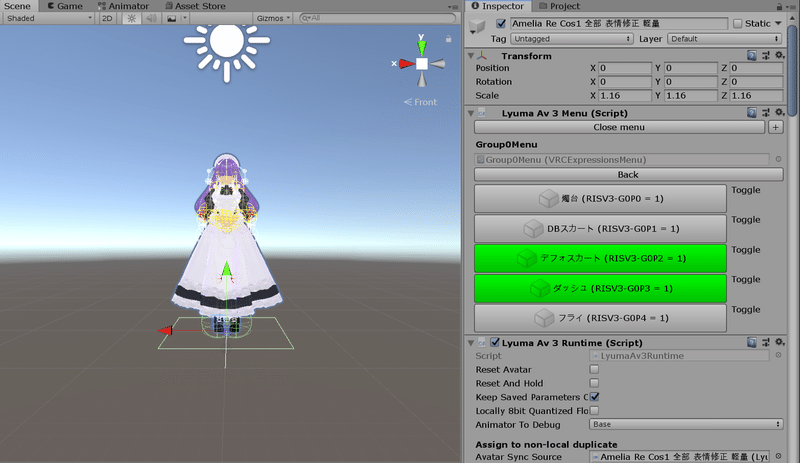Screen dimensions: 800x463
Task: Uncheck Keep Saved Parameters checkbox
Action: (594, 397)
